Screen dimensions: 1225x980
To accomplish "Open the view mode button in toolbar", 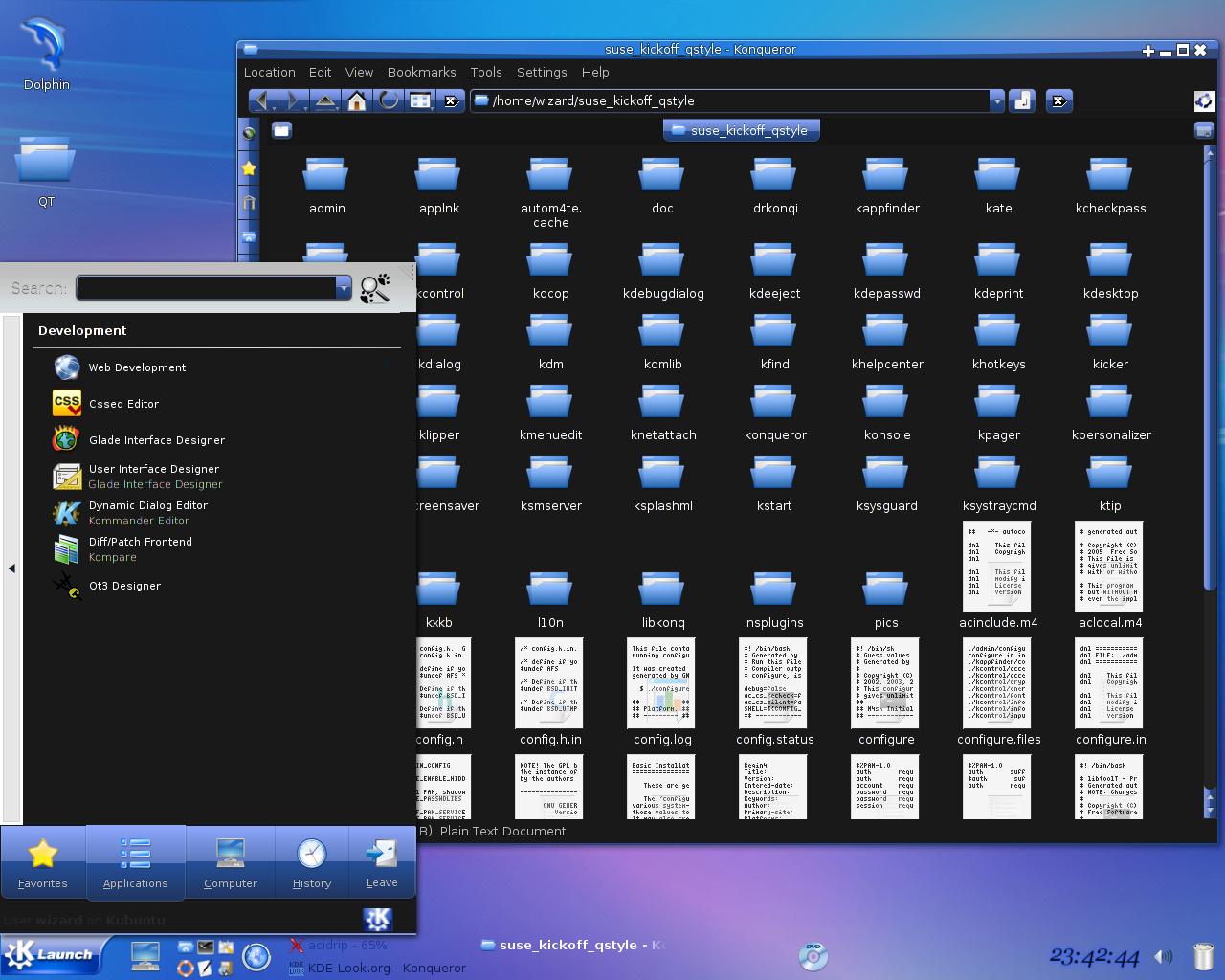I will [419, 100].
